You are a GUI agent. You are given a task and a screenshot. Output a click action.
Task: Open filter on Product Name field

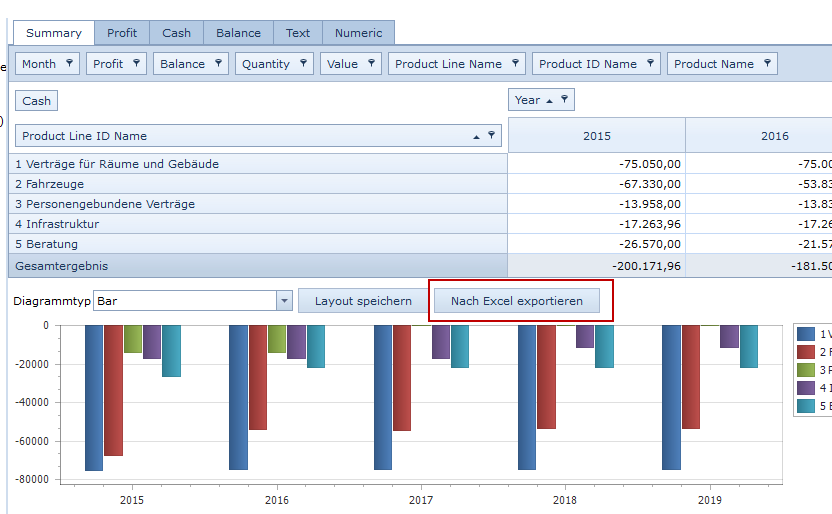coord(767,63)
